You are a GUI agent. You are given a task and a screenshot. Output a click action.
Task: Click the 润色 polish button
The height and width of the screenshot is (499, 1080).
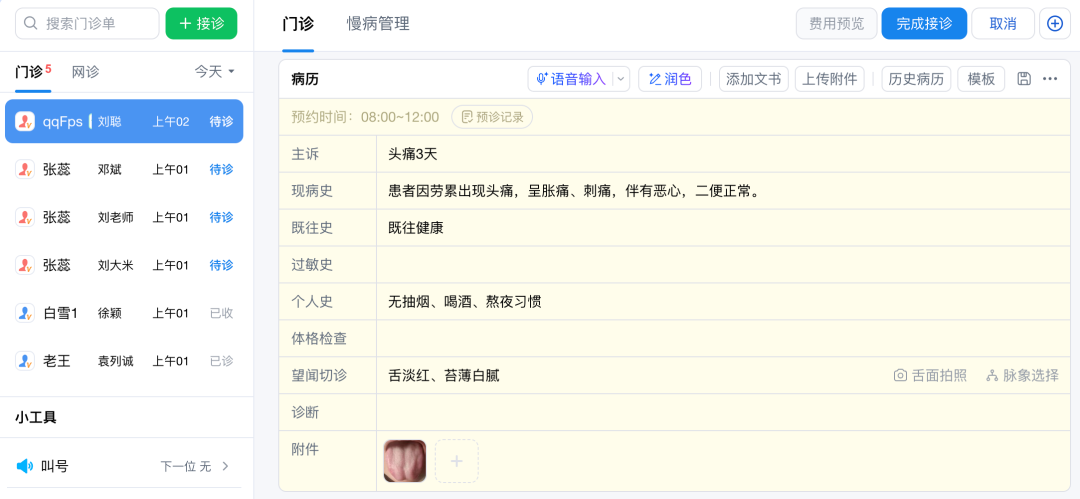tap(670, 79)
